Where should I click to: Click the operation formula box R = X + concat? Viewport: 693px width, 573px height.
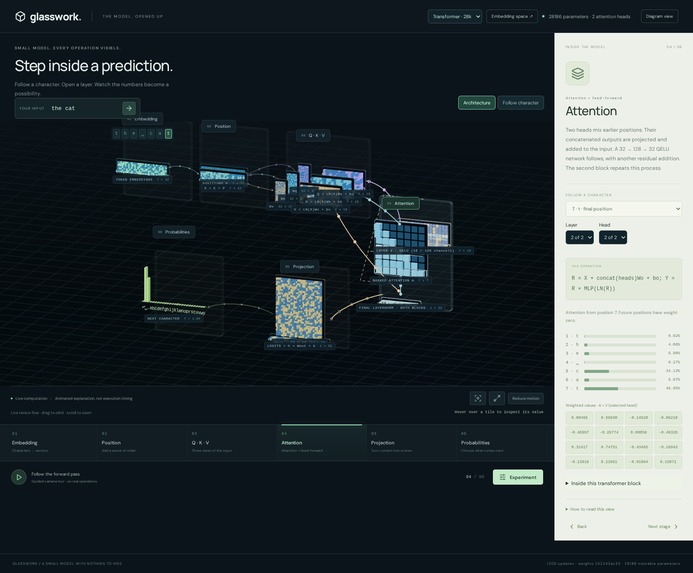click(x=624, y=279)
